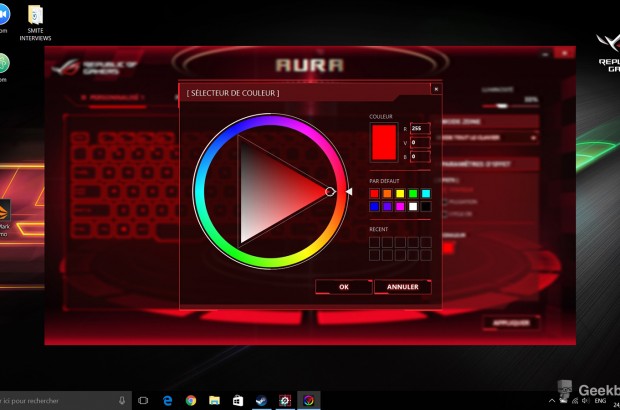Choose the green default color swatch
Image resolution: width=620 pixels, height=410 pixels.
coord(413,194)
